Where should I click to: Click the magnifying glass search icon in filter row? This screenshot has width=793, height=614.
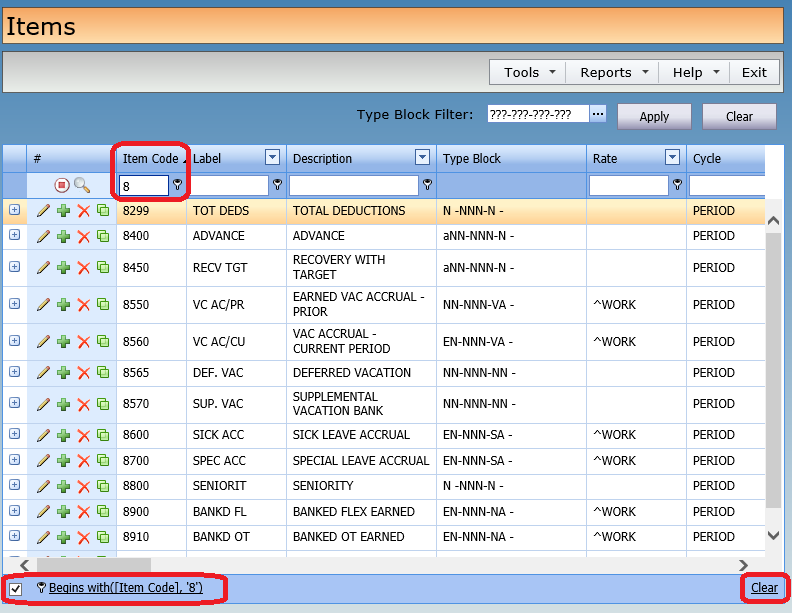tap(82, 185)
